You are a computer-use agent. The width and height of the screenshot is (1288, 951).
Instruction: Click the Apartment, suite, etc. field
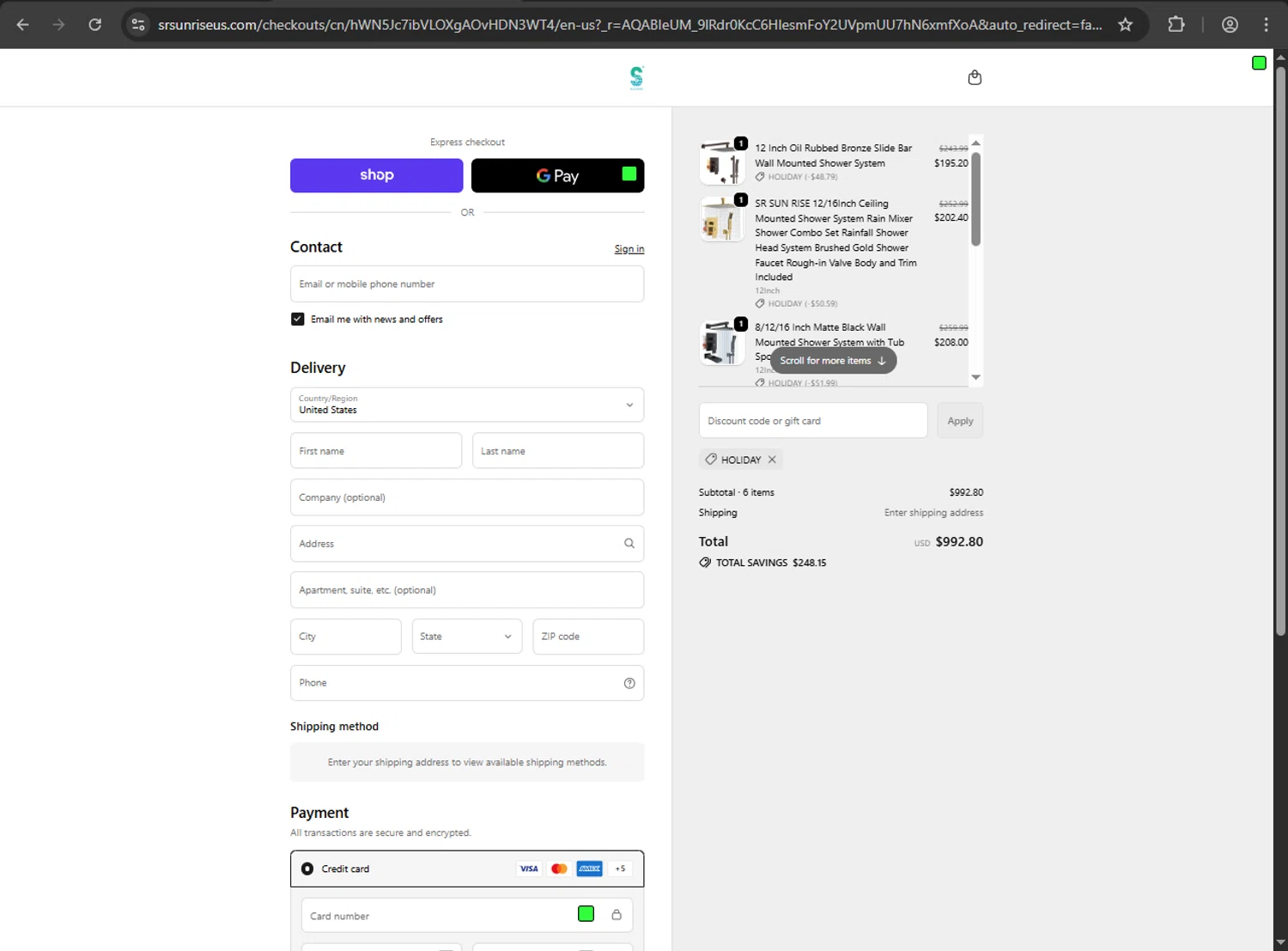pyautogui.click(x=467, y=590)
